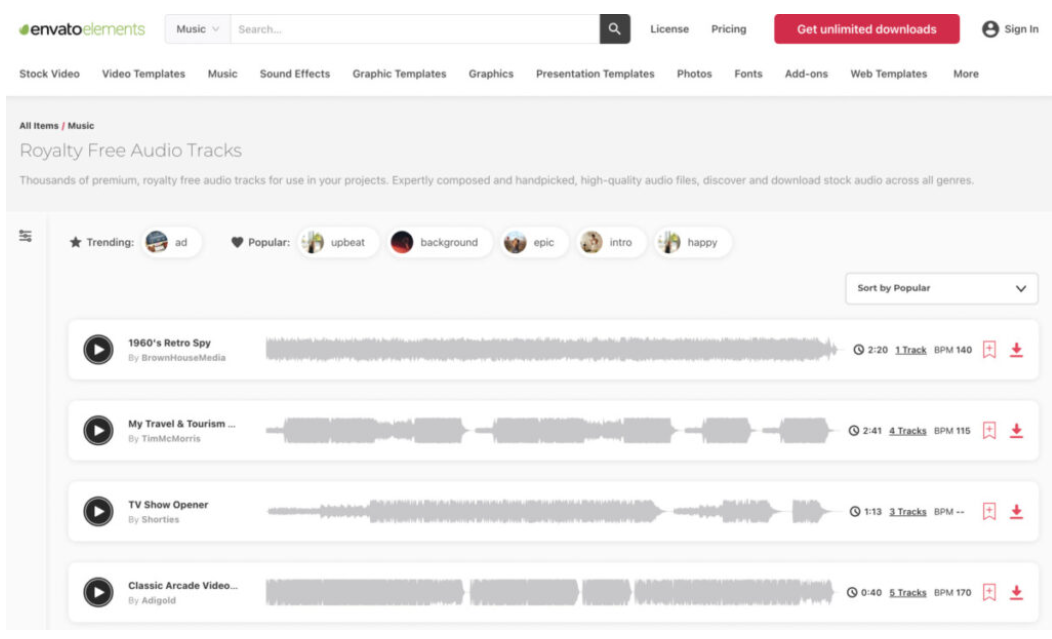Open the License link
Viewport: 1052px width, 639px height.
click(x=669, y=29)
